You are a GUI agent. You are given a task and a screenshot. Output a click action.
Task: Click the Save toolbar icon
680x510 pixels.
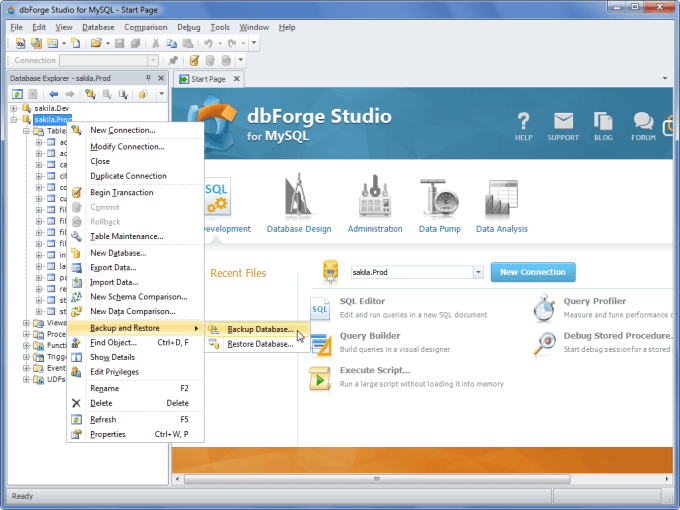click(x=120, y=43)
